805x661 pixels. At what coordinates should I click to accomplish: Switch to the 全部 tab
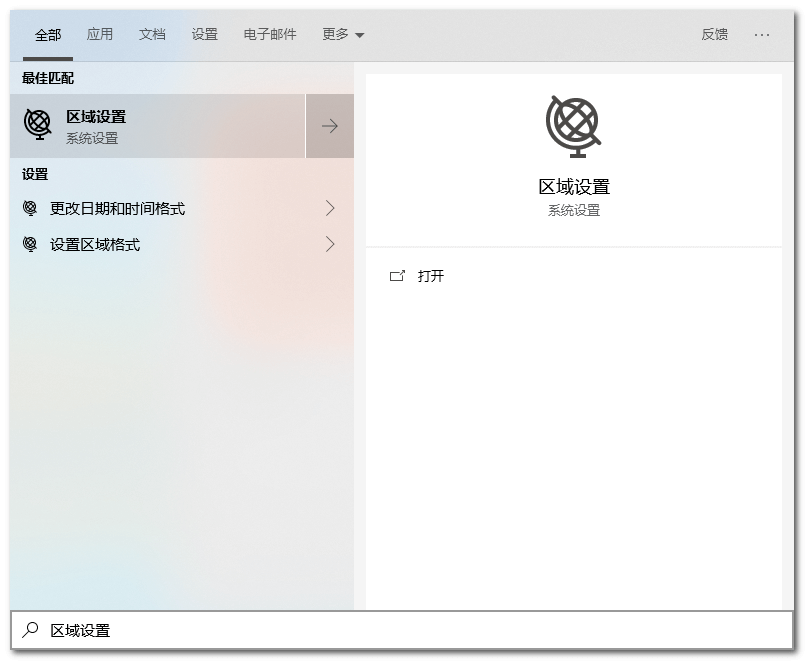48,35
